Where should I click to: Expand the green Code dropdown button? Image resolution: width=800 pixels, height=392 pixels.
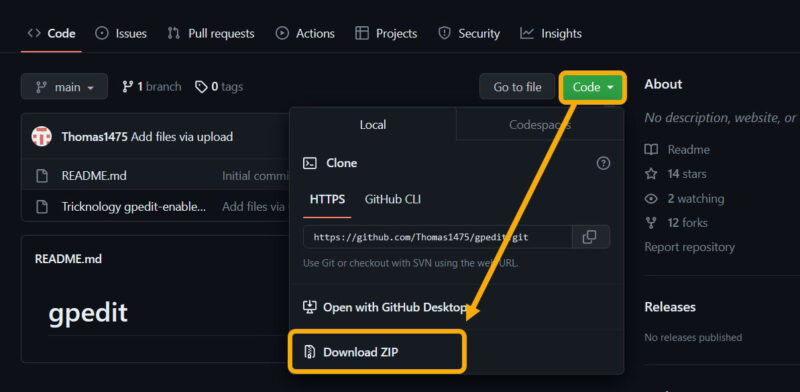[x=592, y=87]
